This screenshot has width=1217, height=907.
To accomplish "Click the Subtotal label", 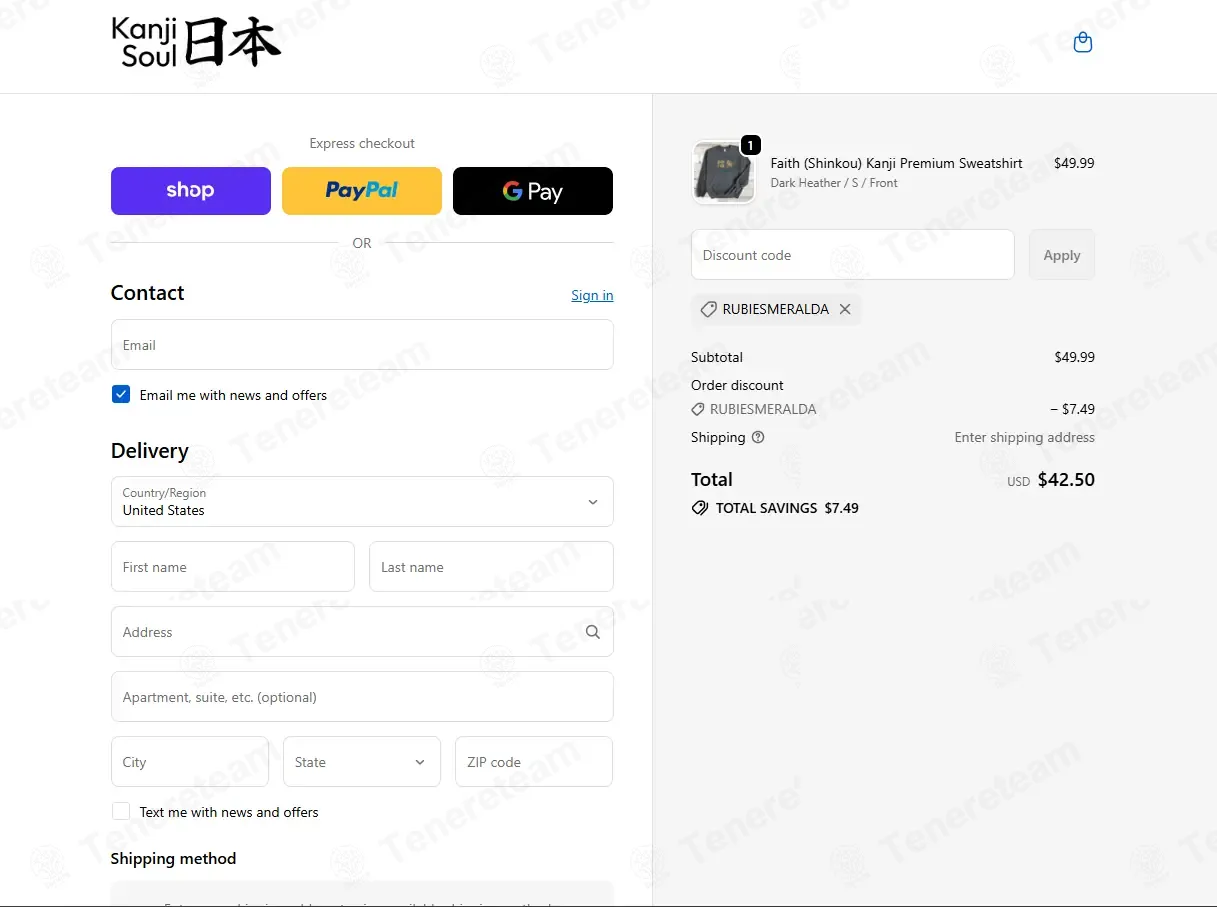I will tap(717, 357).
